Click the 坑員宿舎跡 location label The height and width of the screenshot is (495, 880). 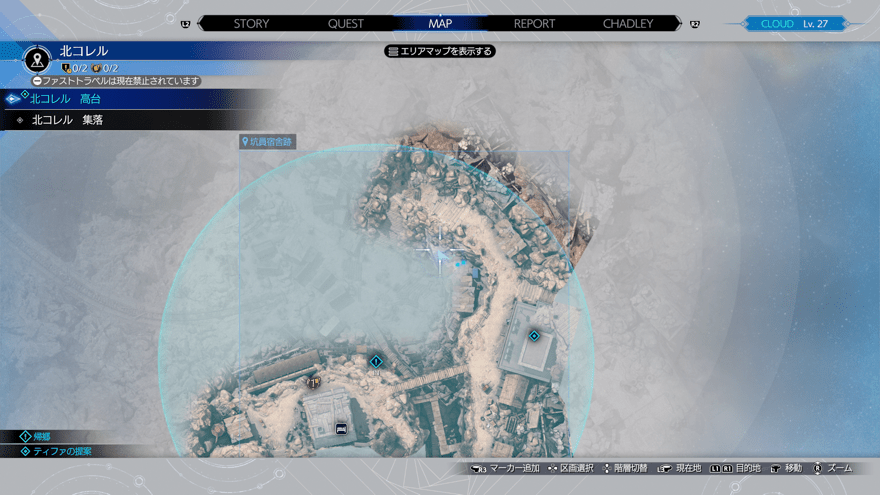268,142
